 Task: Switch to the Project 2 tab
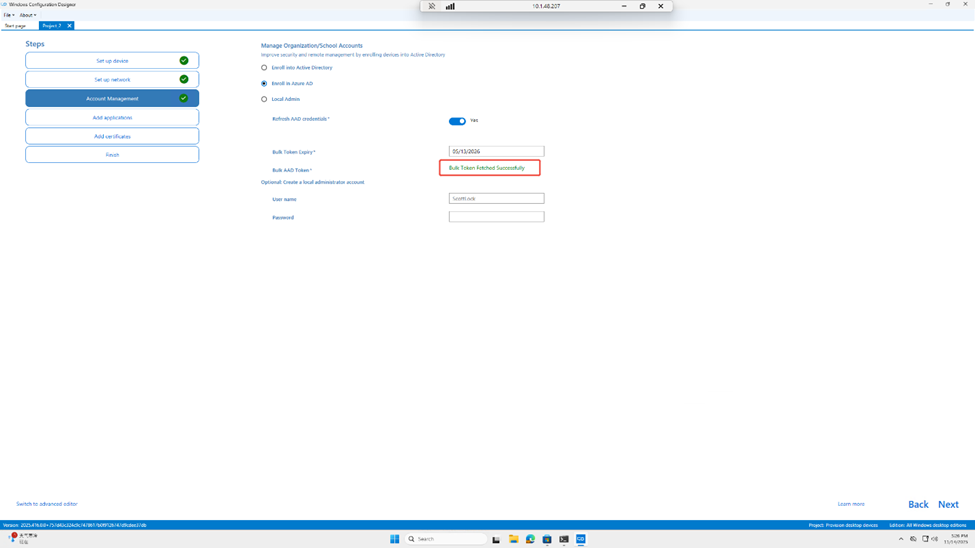click(x=52, y=26)
